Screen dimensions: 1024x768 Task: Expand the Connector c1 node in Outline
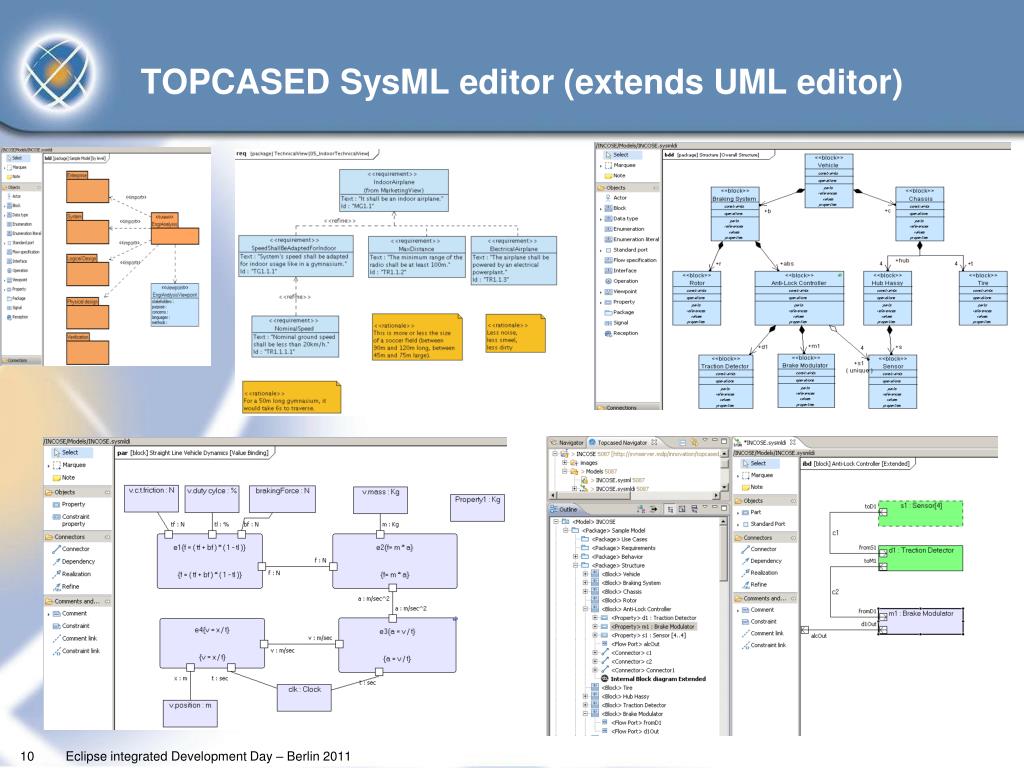pos(595,652)
